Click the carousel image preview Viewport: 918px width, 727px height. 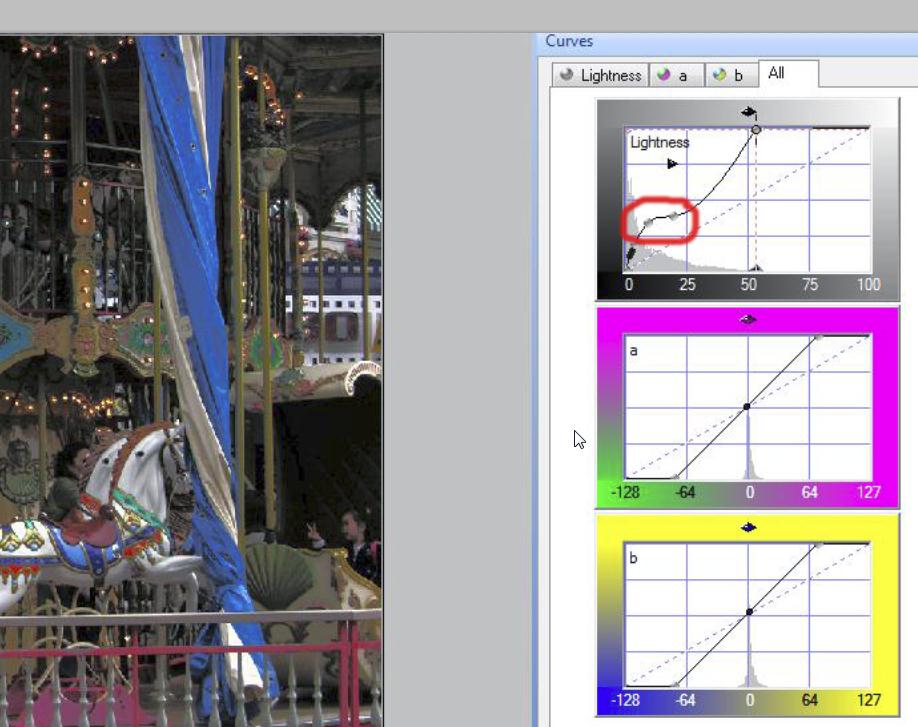[x=191, y=380]
